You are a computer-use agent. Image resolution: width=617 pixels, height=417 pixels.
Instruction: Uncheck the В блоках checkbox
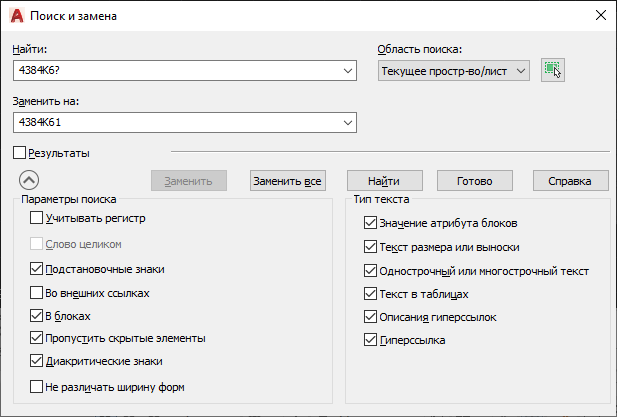pyautogui.click(x=37, y=316)
